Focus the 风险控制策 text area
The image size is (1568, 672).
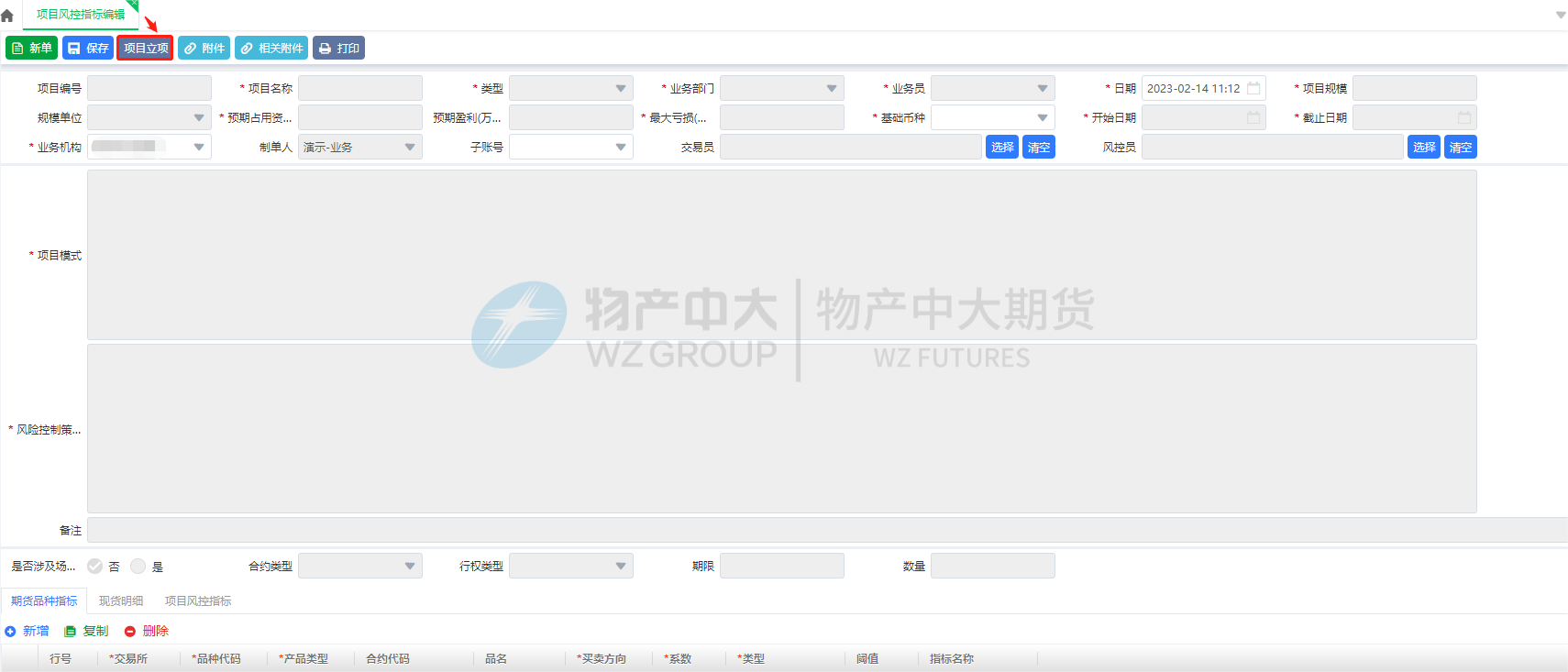(782, 428)
